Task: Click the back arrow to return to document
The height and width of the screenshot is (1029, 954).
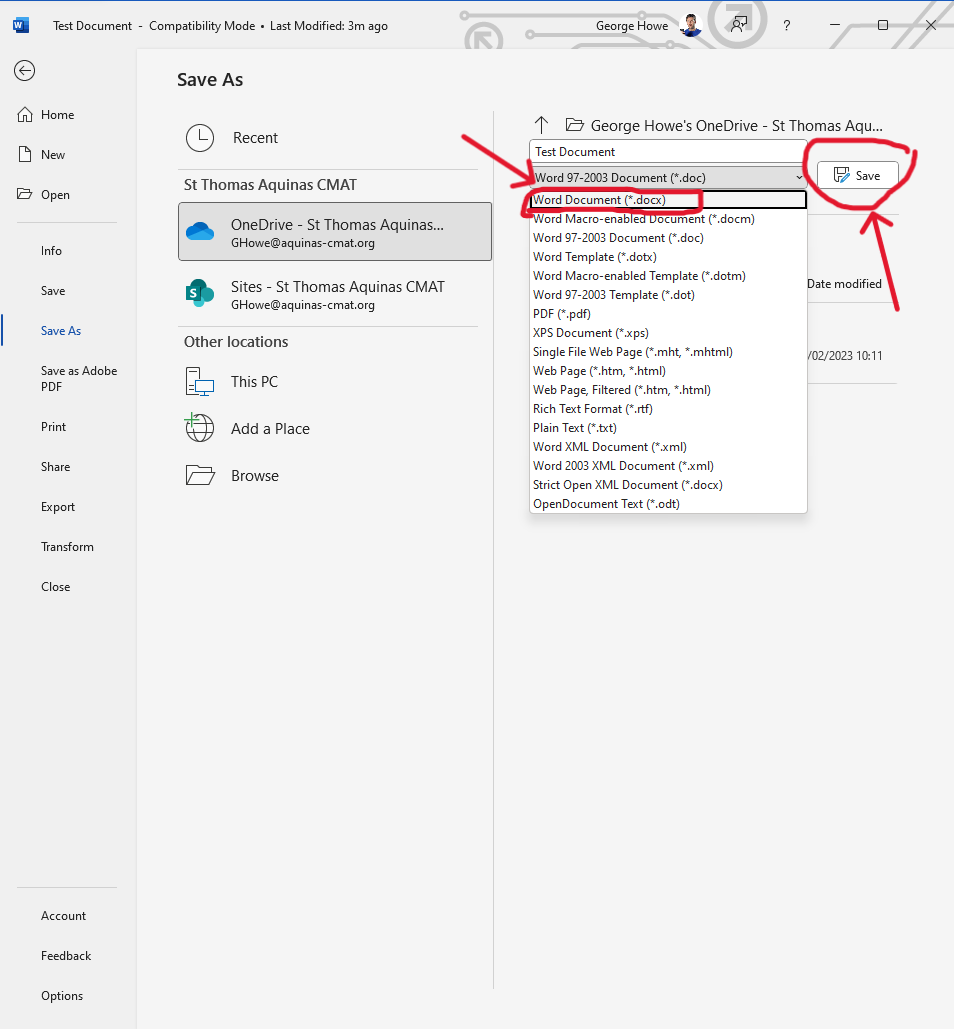Action: tap(24, 70)
